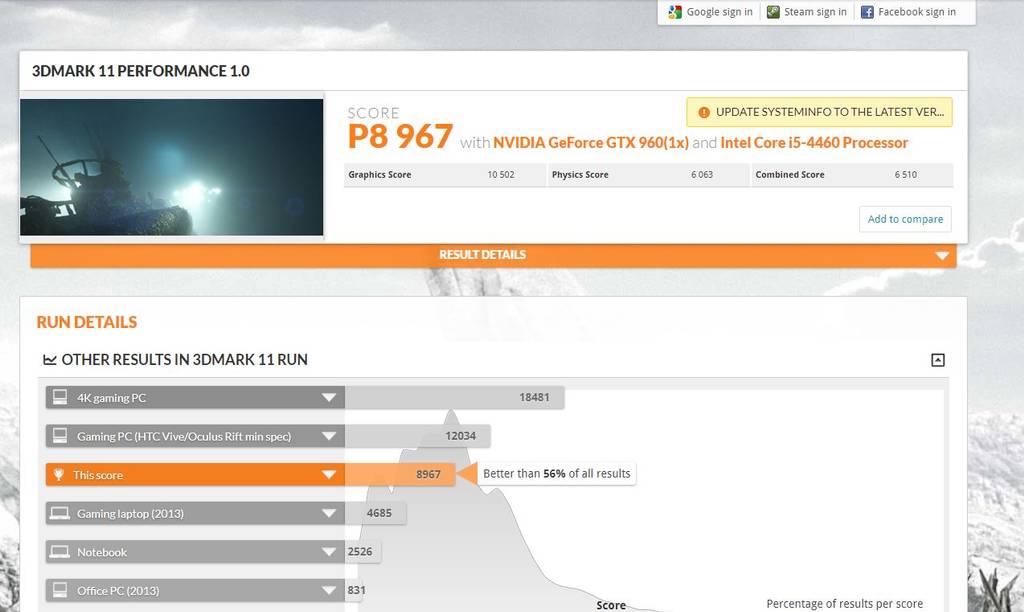
Task: Click the chart icon beside Other Results
Action: point(50,360)
